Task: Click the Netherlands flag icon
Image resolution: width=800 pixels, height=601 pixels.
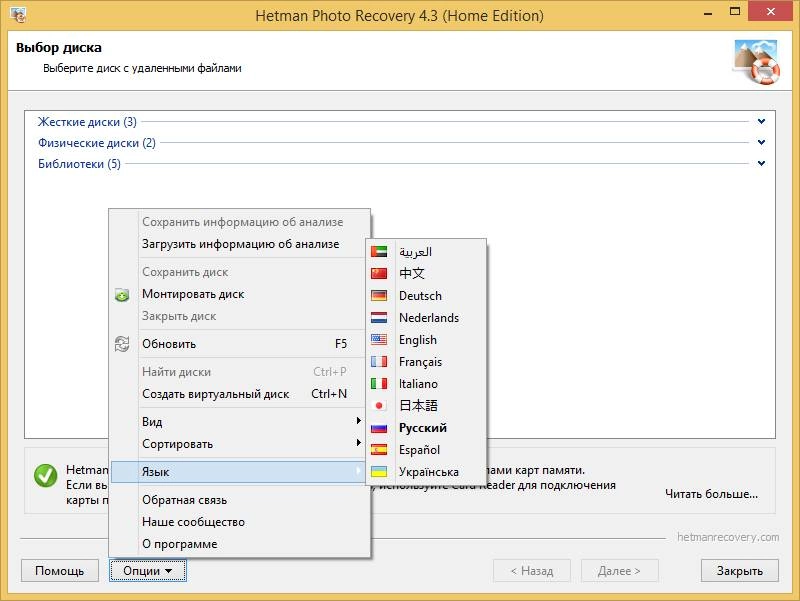Action: [x=379, y=317]
